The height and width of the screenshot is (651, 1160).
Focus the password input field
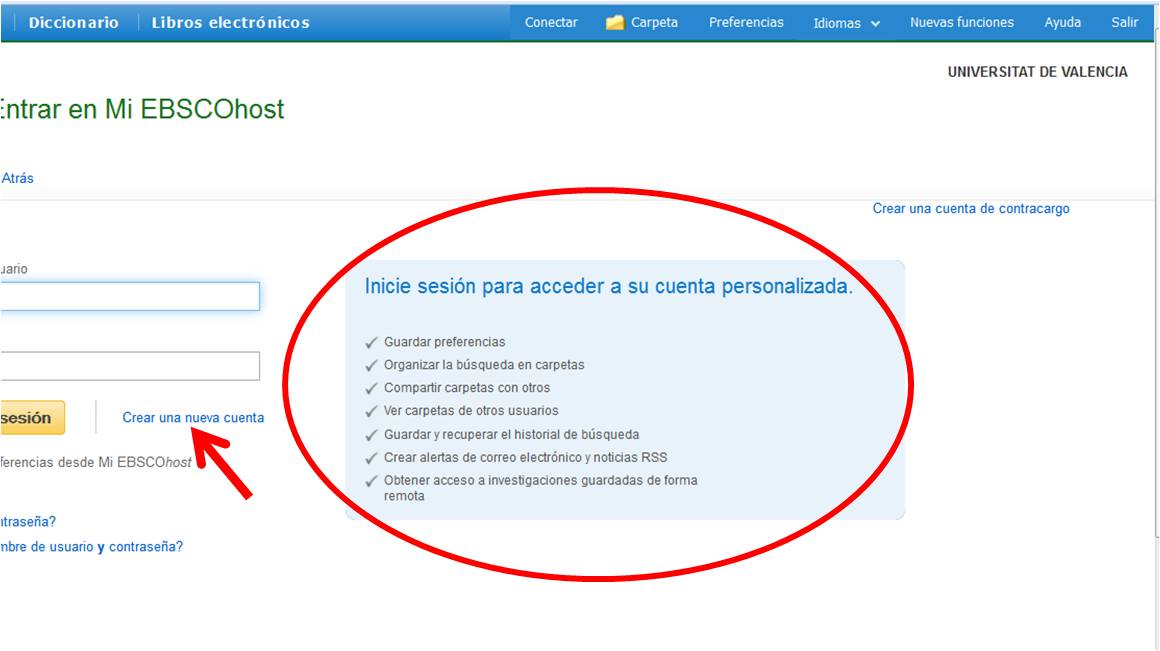(x=129, y=365)
